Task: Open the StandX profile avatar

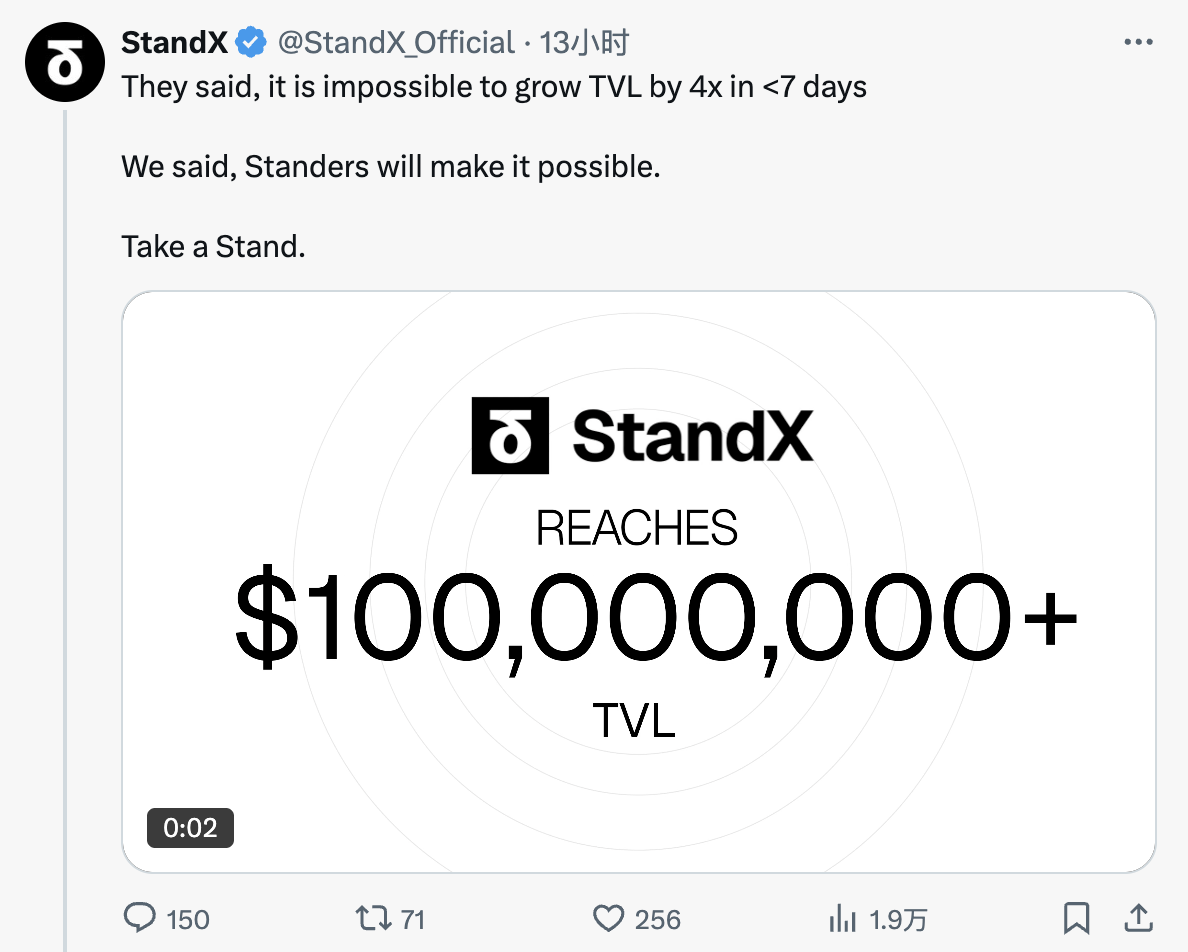Action: coord(64,62)
